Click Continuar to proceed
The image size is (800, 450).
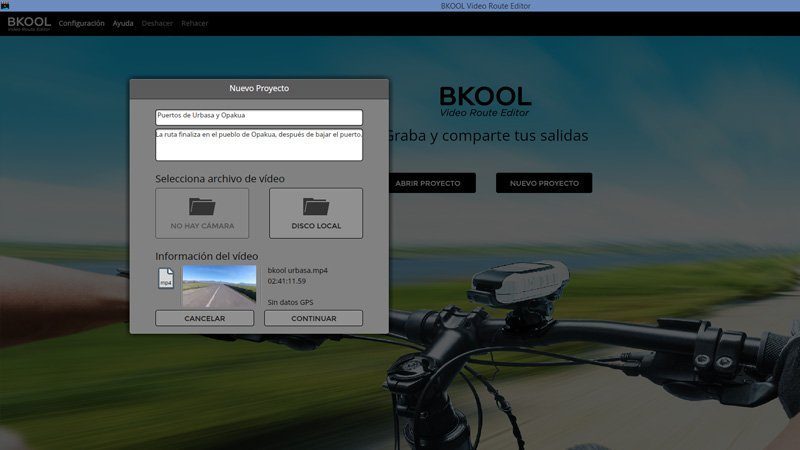pyautogui.click(x=313, y=318)
